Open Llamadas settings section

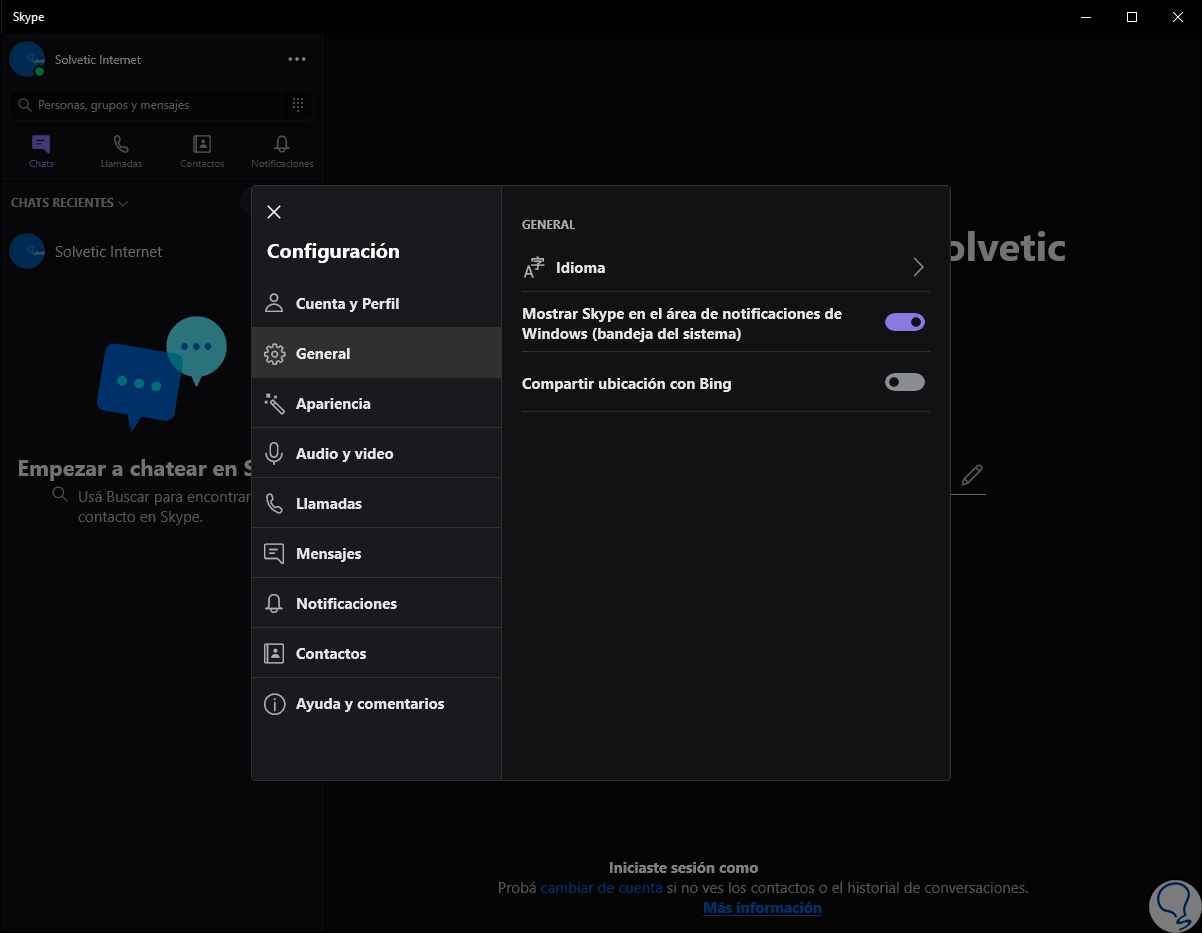[376, 503]
